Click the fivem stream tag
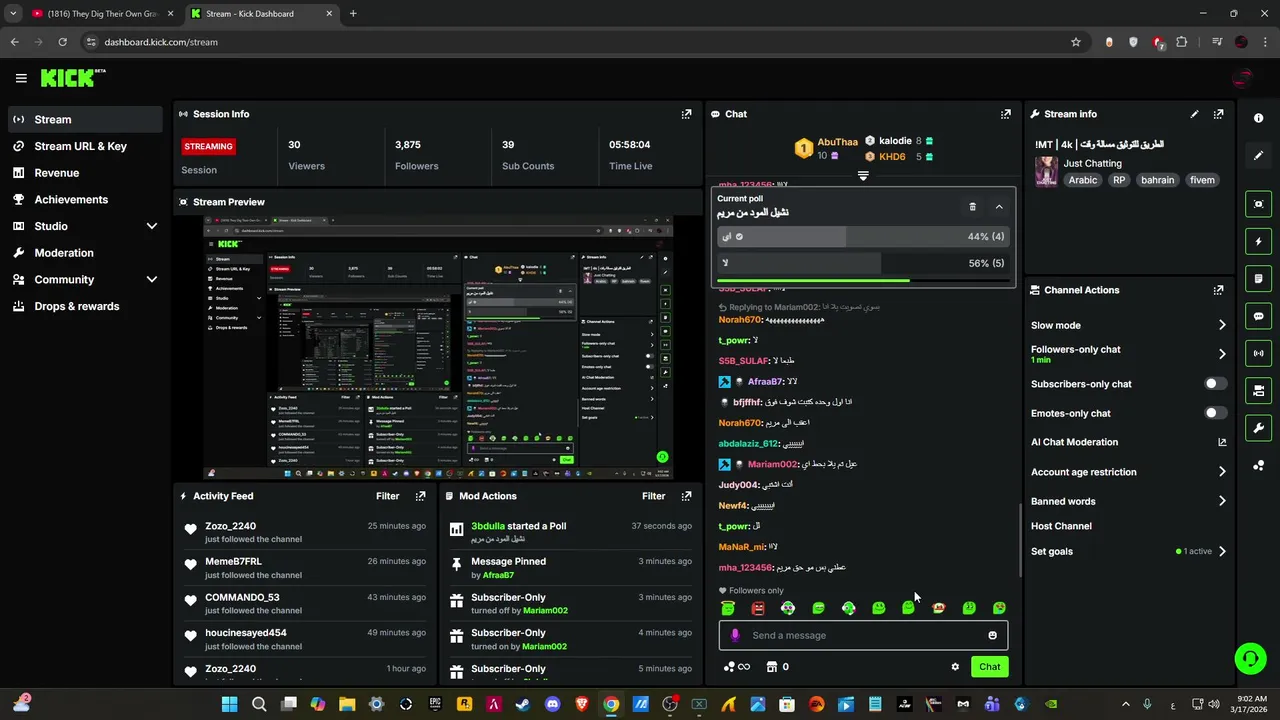Screen dimensions: 1280x720 1202,180
